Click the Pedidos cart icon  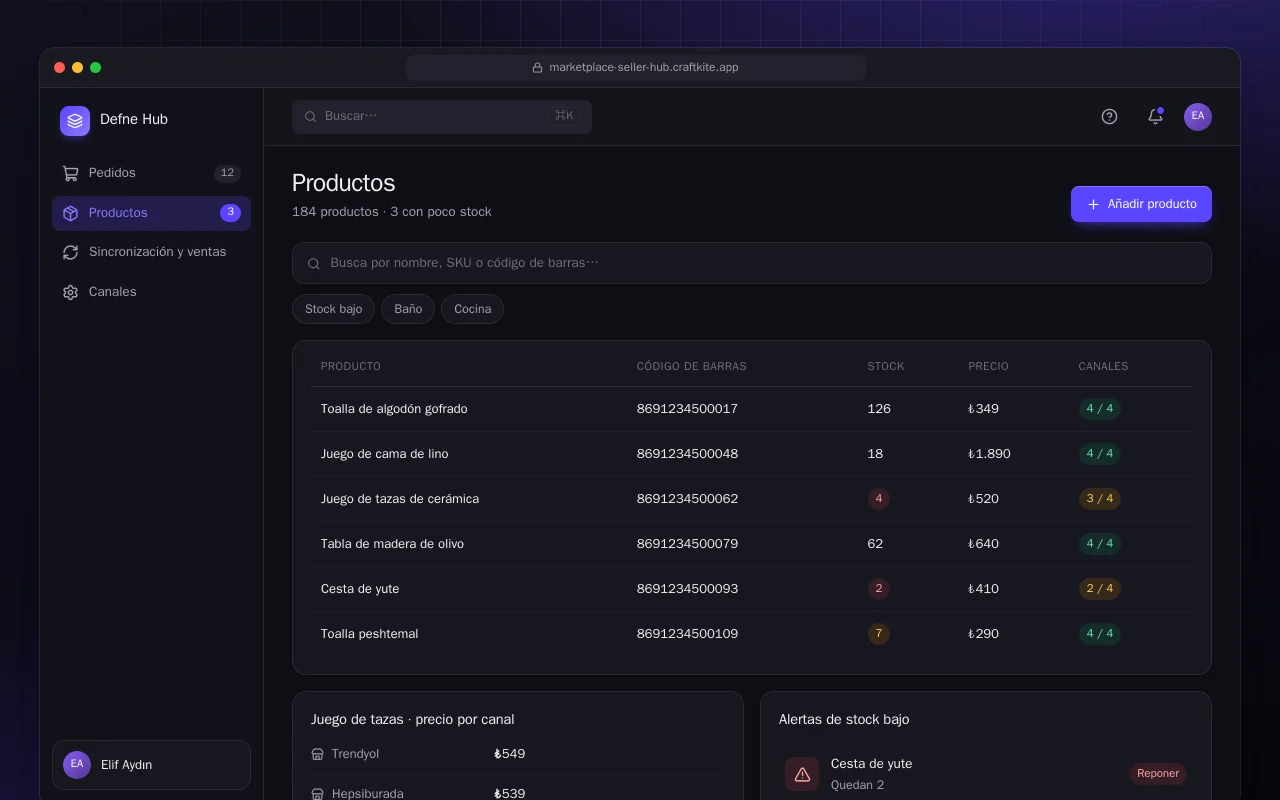70,173
